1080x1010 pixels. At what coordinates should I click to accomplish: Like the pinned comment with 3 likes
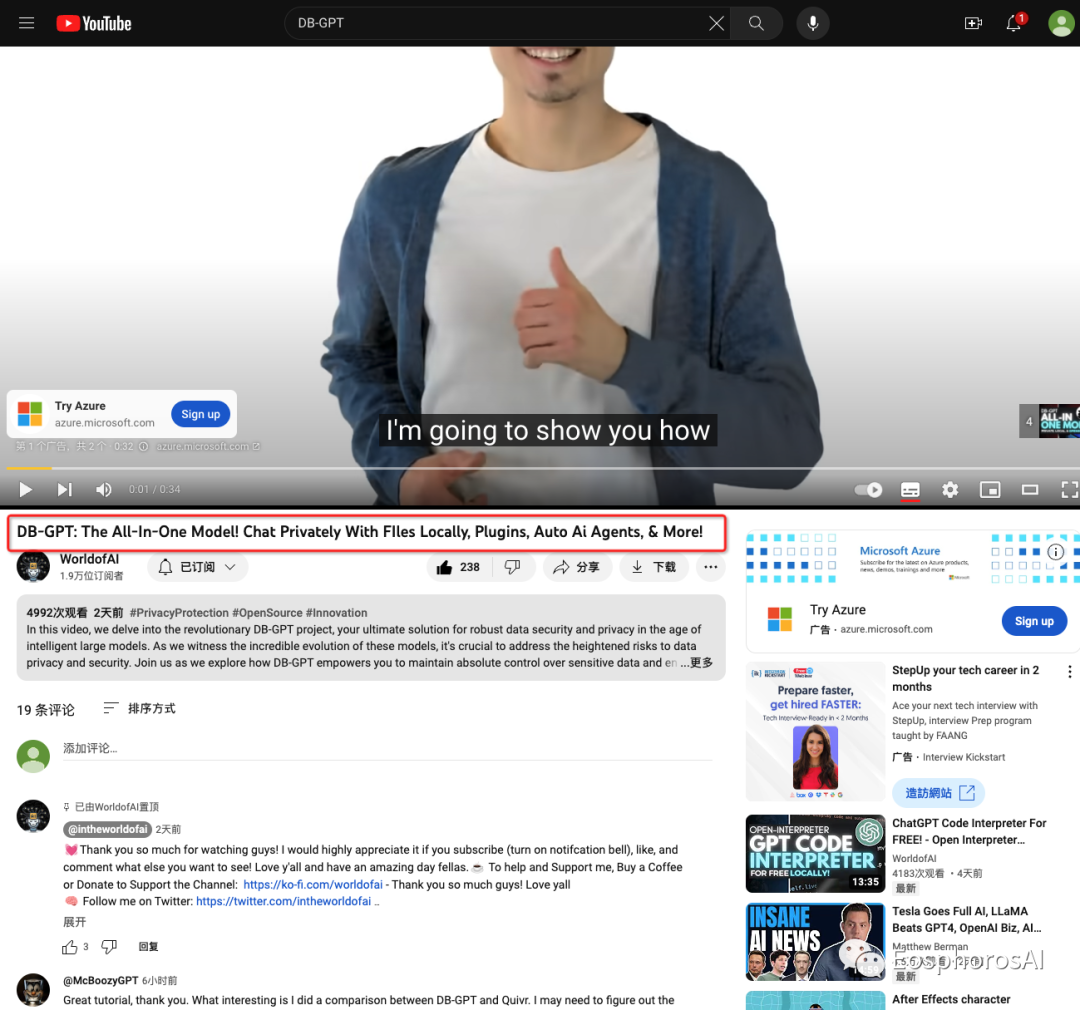70,947
